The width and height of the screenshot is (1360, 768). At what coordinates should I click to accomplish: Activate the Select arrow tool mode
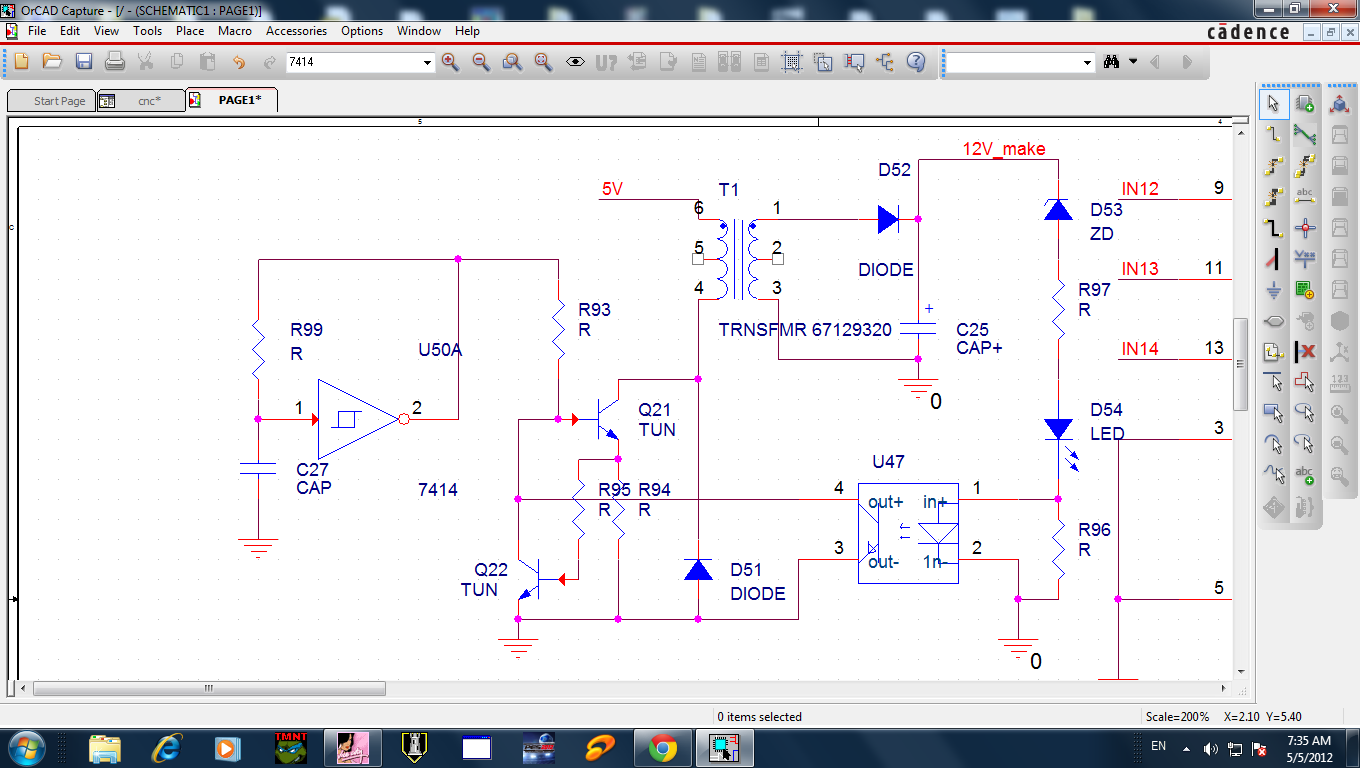[x=1273, y=104]
